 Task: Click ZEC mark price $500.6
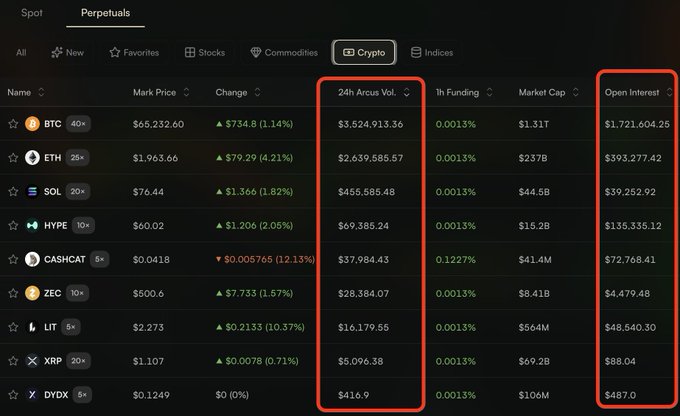tap(148, 293)
